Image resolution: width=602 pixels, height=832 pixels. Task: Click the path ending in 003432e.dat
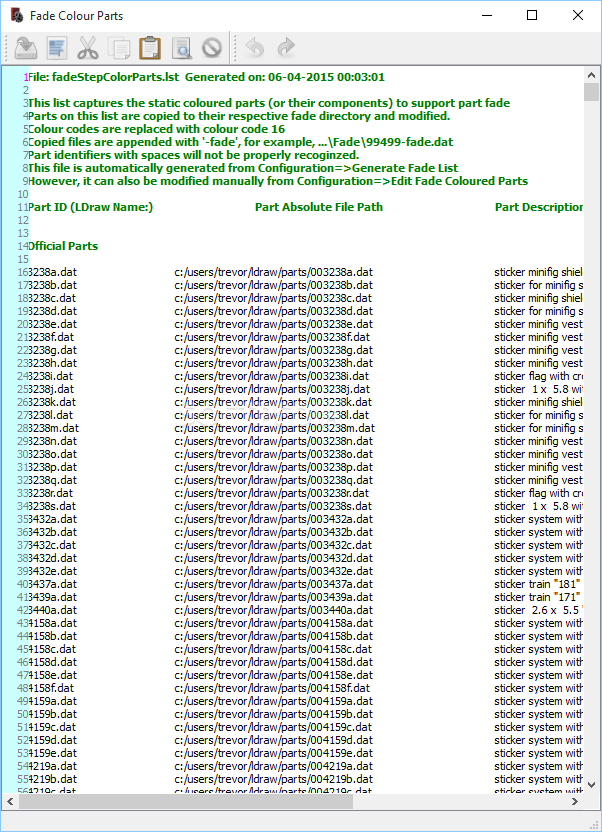pyautogui.click(x=274, y=571)
